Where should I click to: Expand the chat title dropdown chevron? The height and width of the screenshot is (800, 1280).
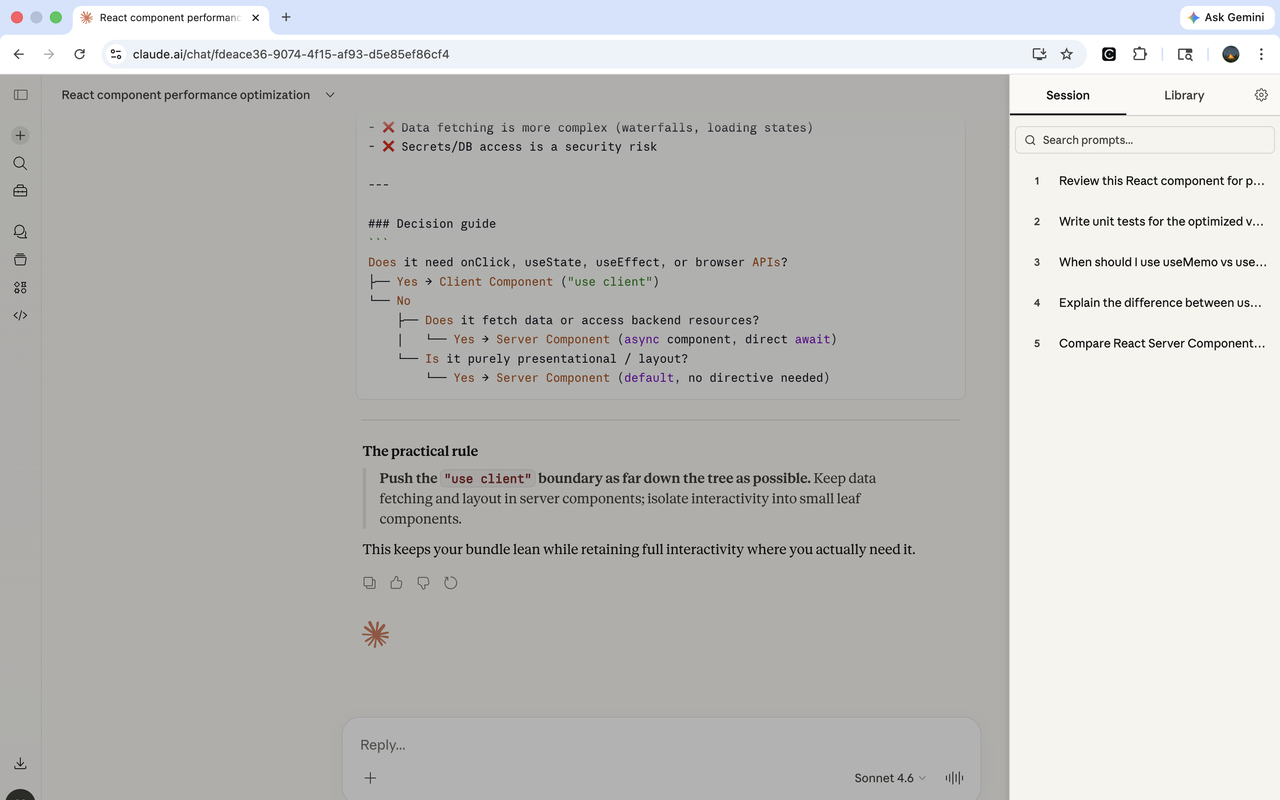click(x=330, y=95)
